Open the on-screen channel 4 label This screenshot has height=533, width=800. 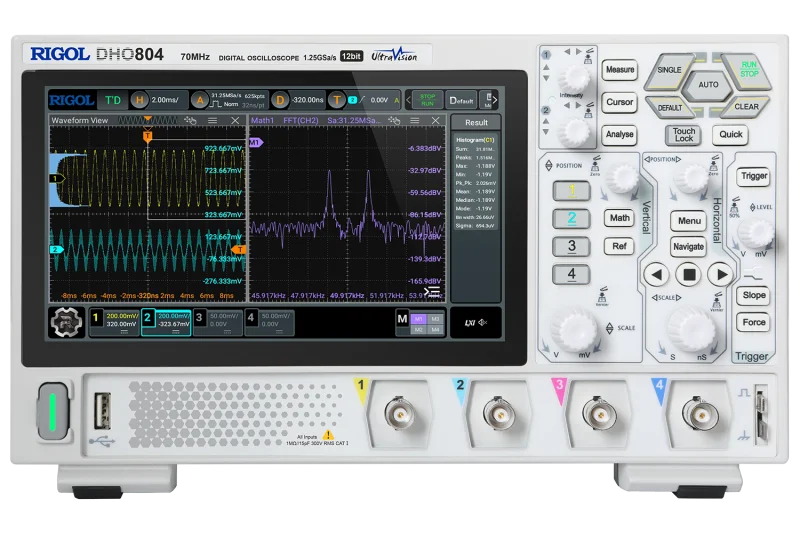[x=269, y=322]
